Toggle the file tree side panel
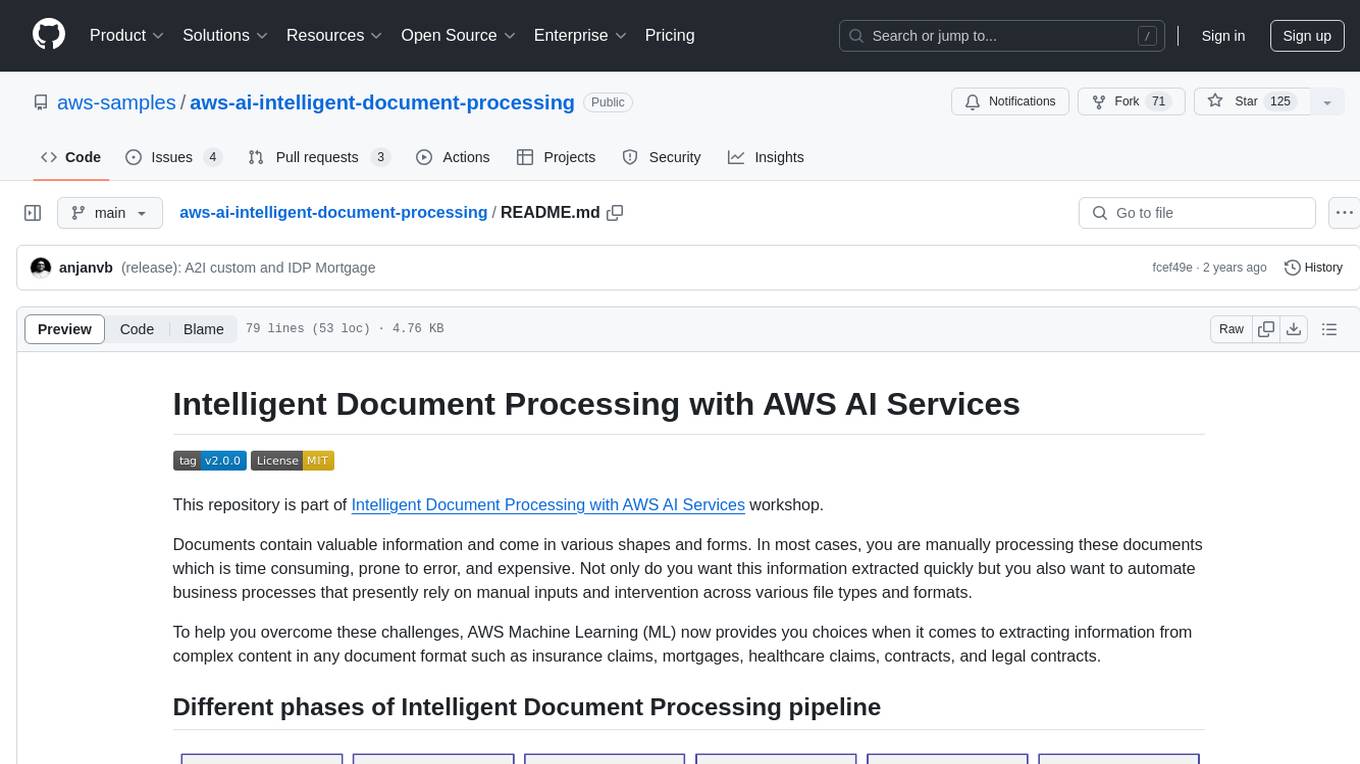1360x764 pixels. [33, 213]
